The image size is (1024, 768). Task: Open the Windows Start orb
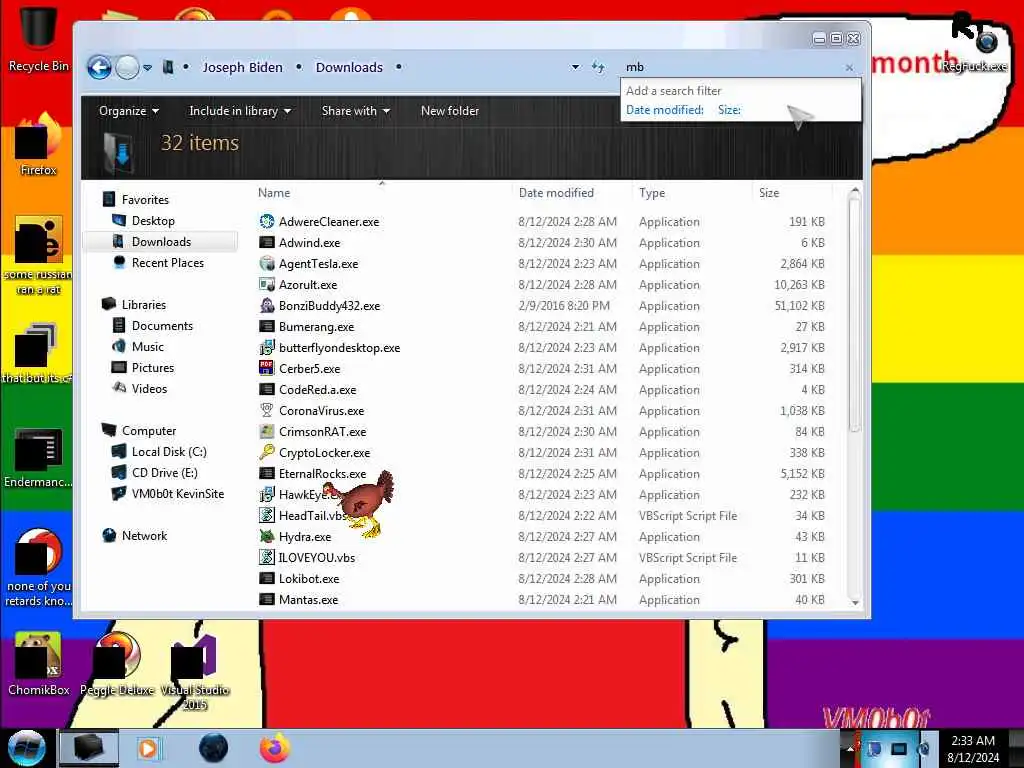[26, 748]
